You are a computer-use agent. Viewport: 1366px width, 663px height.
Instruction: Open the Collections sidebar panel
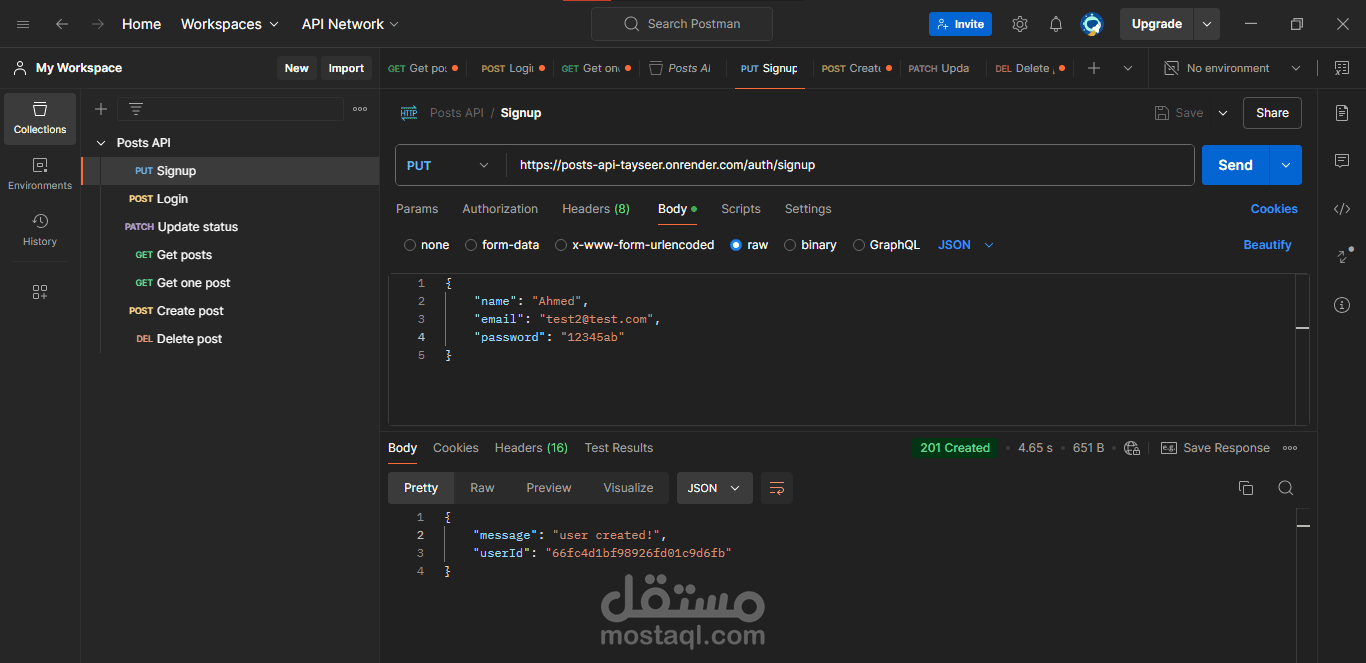click(x=40, y=118)
